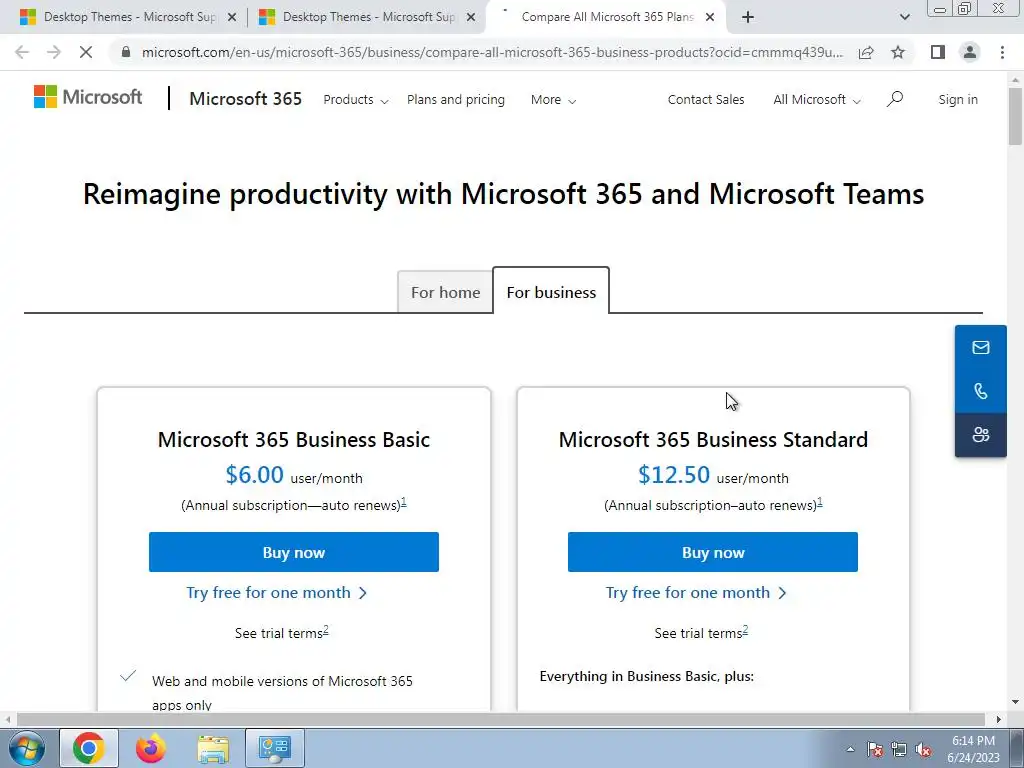Click the $6.00 price text
The width and height of the screenshot is (1024, 768).
254,474
